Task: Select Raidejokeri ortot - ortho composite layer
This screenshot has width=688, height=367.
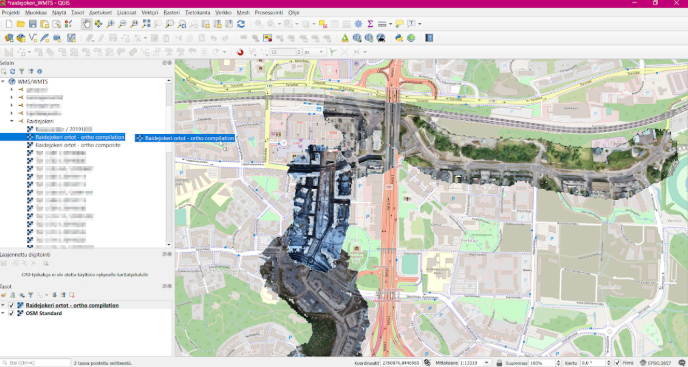Action: (78, 145)
